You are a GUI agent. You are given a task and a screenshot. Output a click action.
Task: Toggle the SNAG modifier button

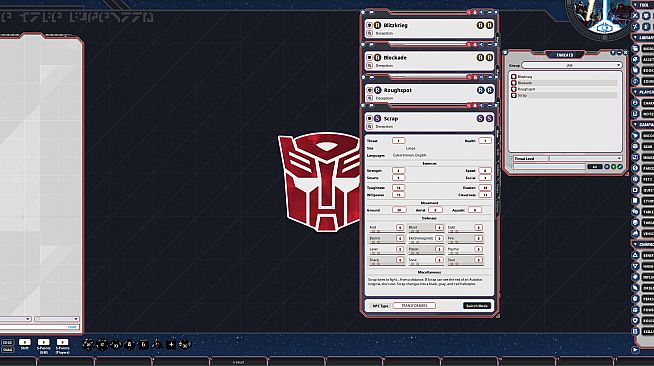(x=8, y=349)
